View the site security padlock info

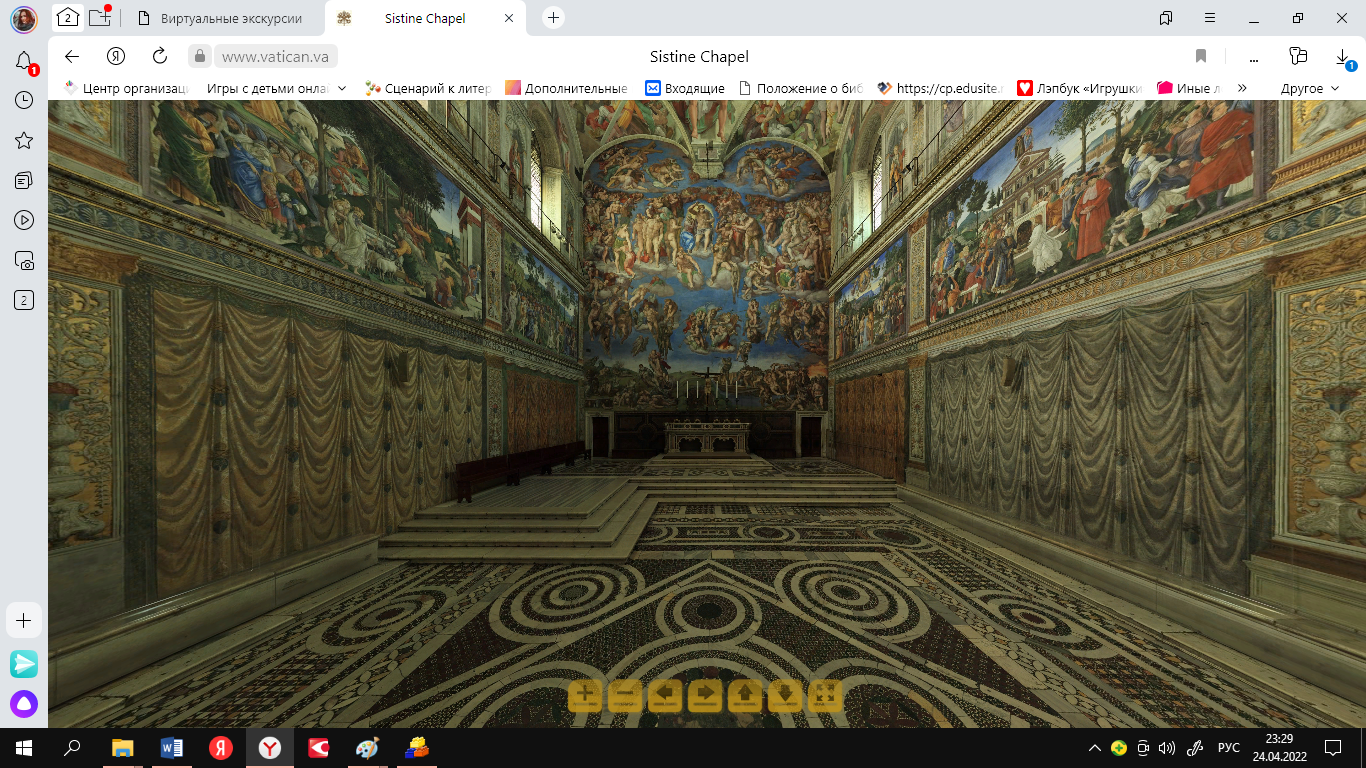[200, 56]
